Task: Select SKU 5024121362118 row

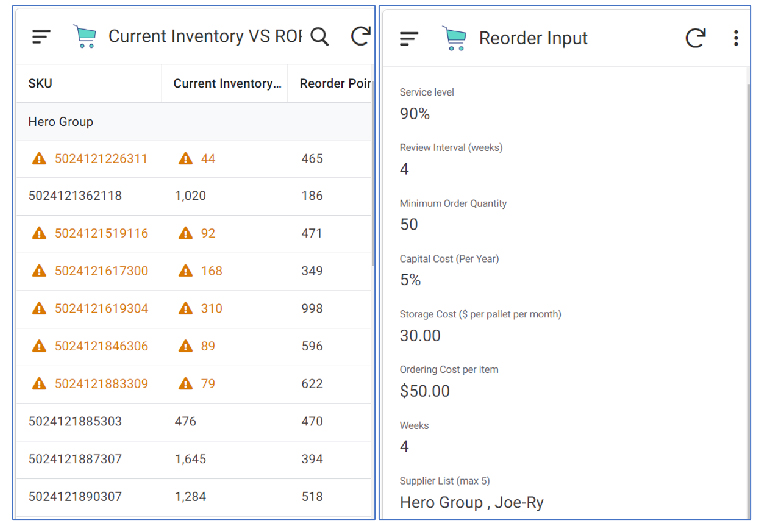Action: point(75,196)
